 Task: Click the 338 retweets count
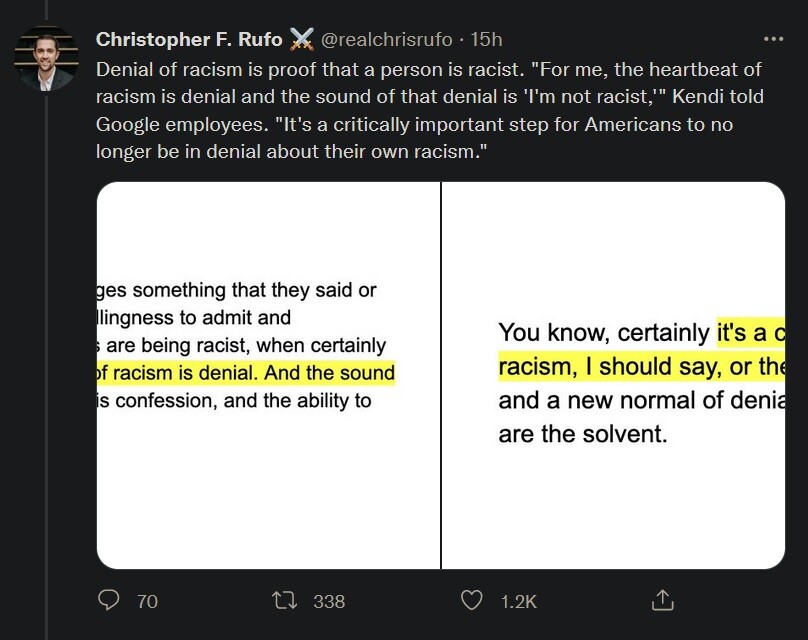tap(329, 601)
